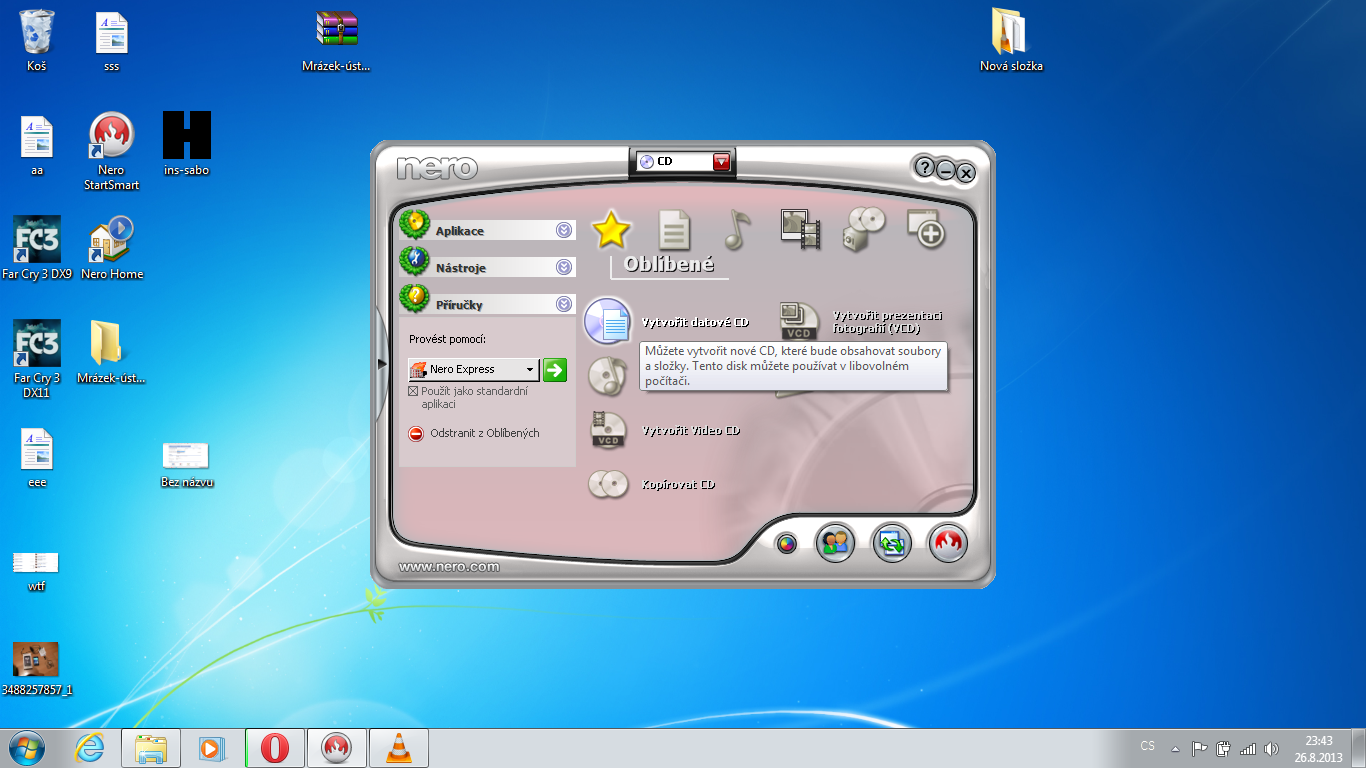The image size is (1366, 768).
Task: Open the network signal tray icon
Action: (1248, 748)
